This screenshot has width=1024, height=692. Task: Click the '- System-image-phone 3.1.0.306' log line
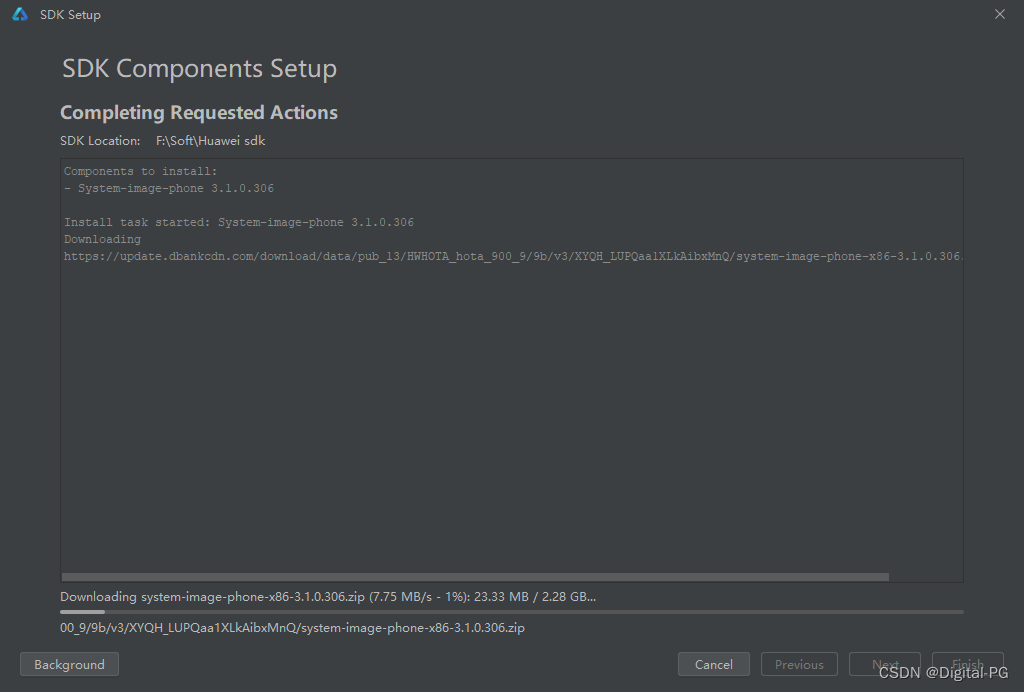tap(168, 188)
